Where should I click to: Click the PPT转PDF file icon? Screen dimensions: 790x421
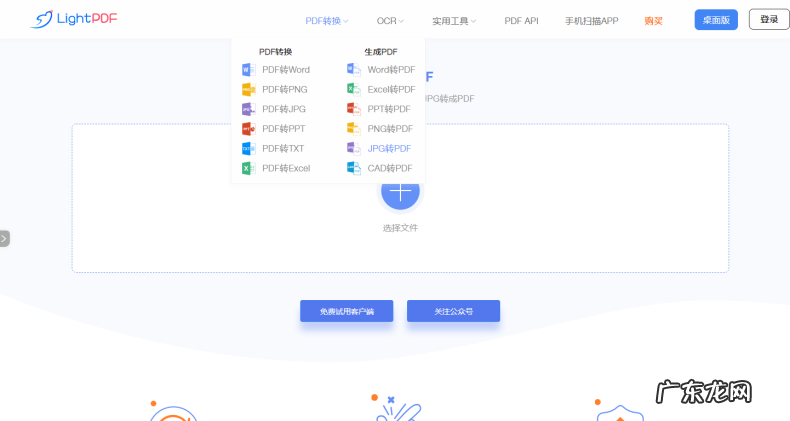point(354,109)
